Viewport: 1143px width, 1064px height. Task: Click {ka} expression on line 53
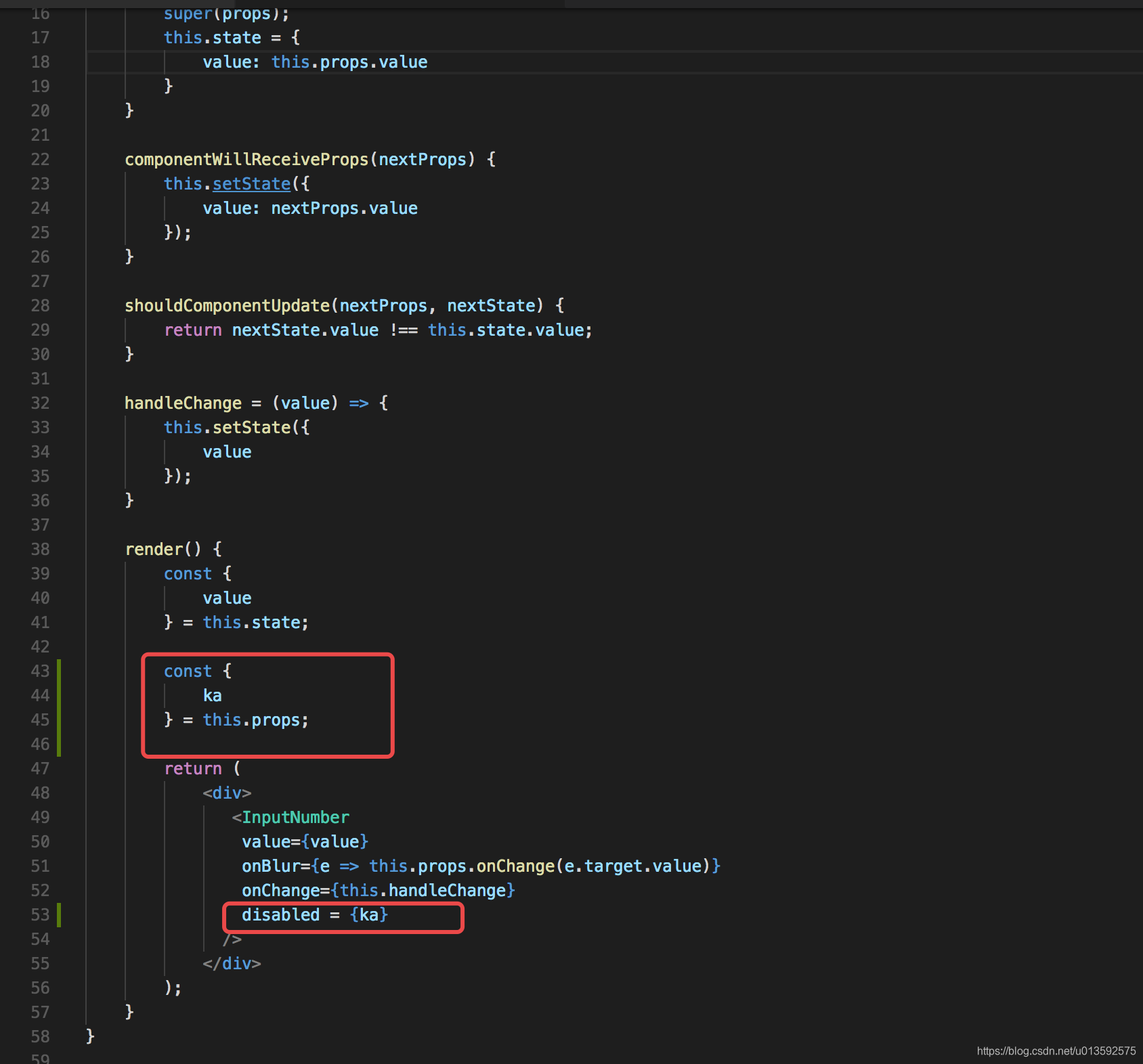click(369, 915)
